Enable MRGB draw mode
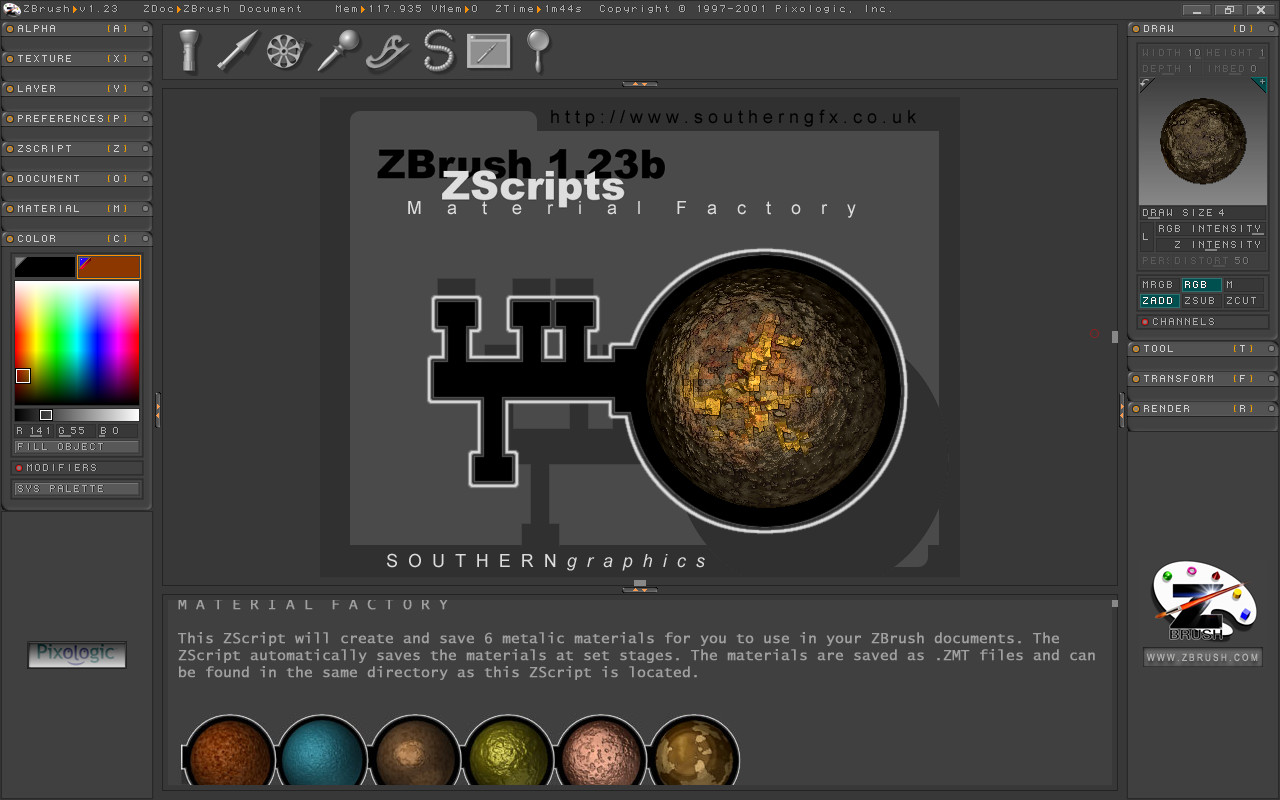1280x800 pixels. click(x=1159, y=285)
